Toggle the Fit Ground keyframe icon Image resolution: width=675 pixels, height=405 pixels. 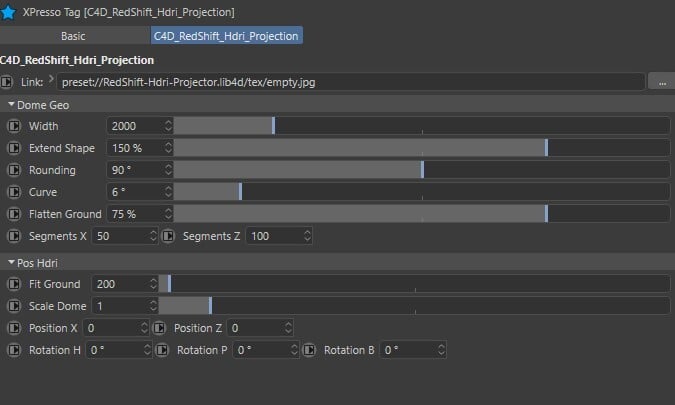[x=14, y=284]
